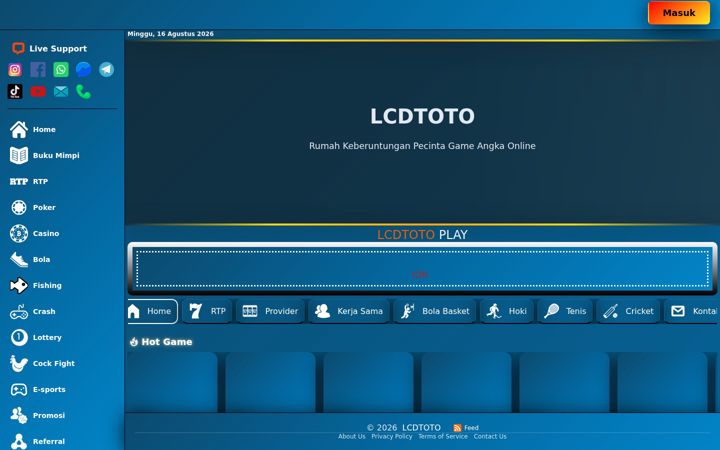Select the Cricket tab
The width and height of the screenshot is (720, 450).
click(x=628, y=311)
